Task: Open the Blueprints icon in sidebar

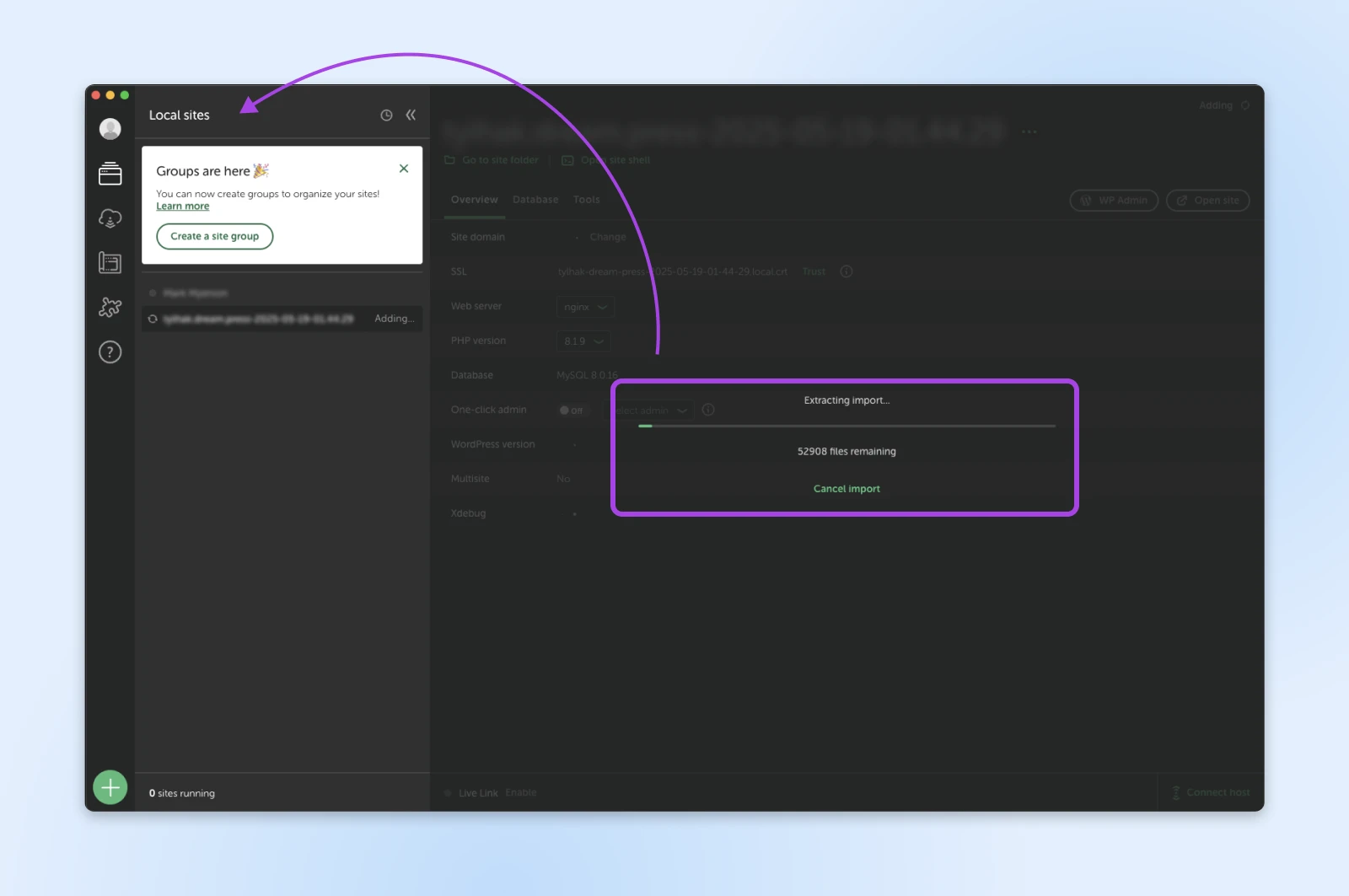Action: 110,263
